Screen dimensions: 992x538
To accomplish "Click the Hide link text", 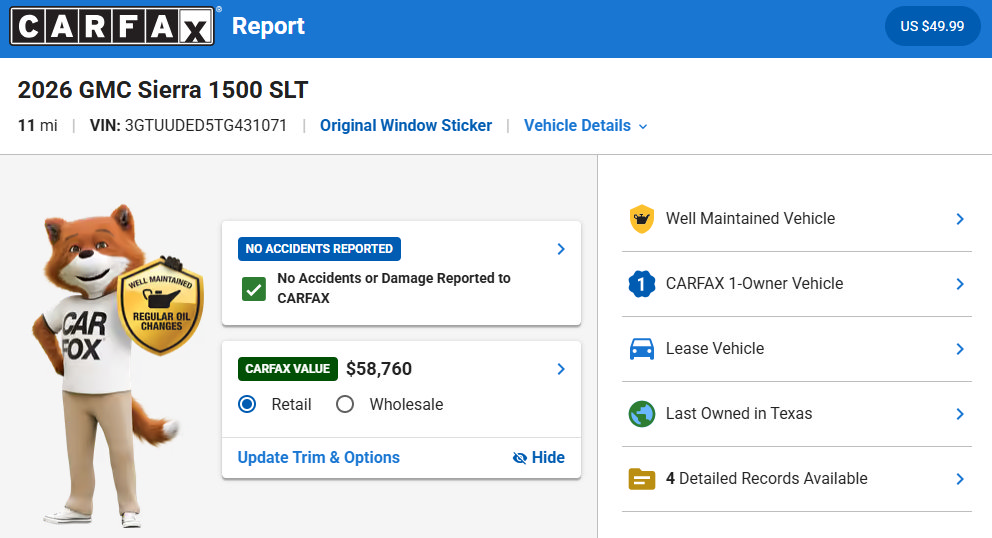I will (x=548, y=458).
